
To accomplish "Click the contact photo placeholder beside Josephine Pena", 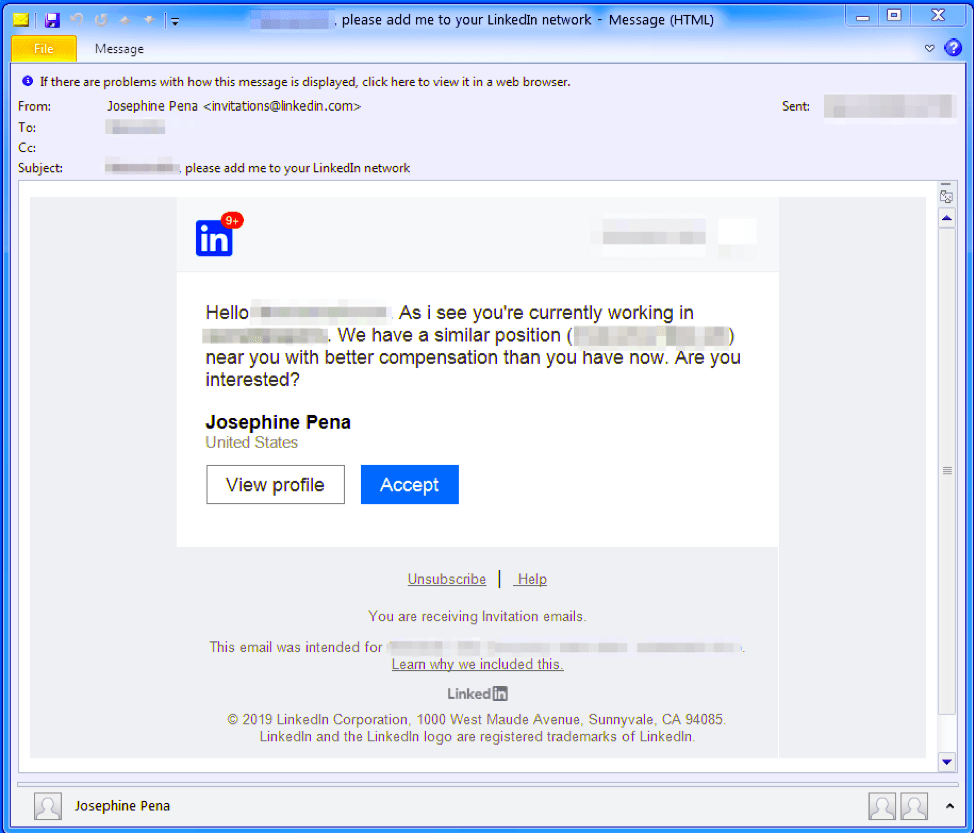I will [x=47, y=806].
